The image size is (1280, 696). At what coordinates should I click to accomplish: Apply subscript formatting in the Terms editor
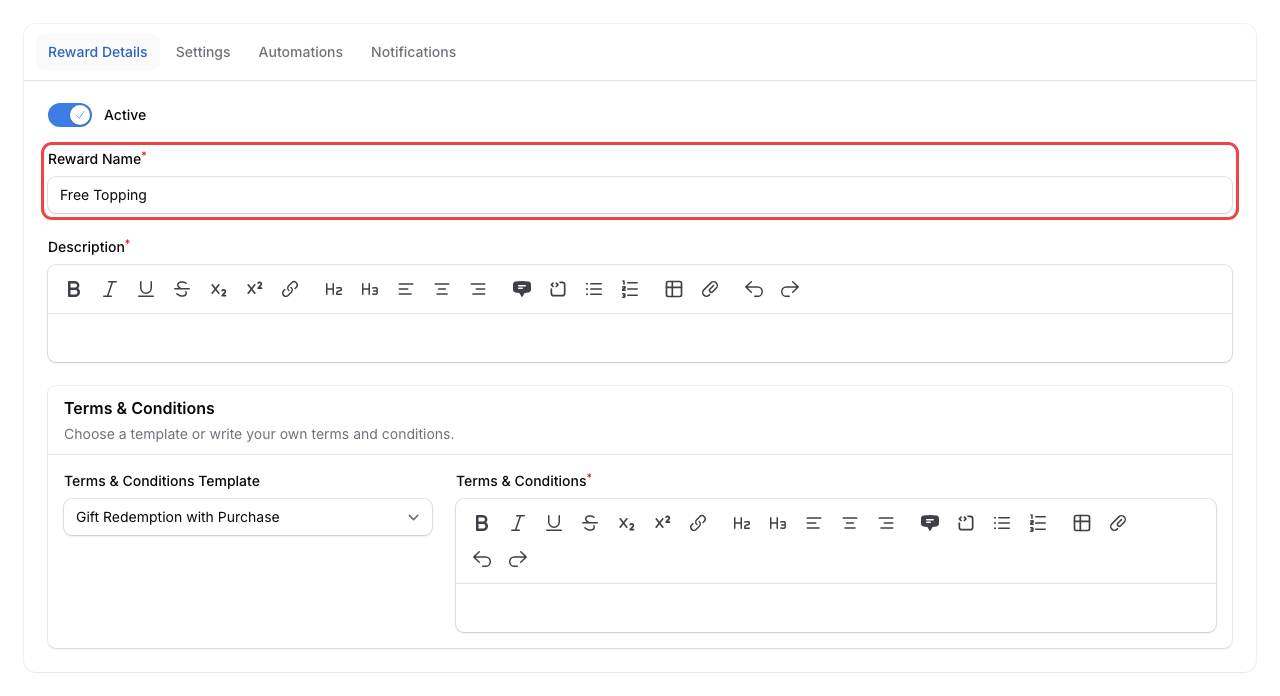point(625,522)
